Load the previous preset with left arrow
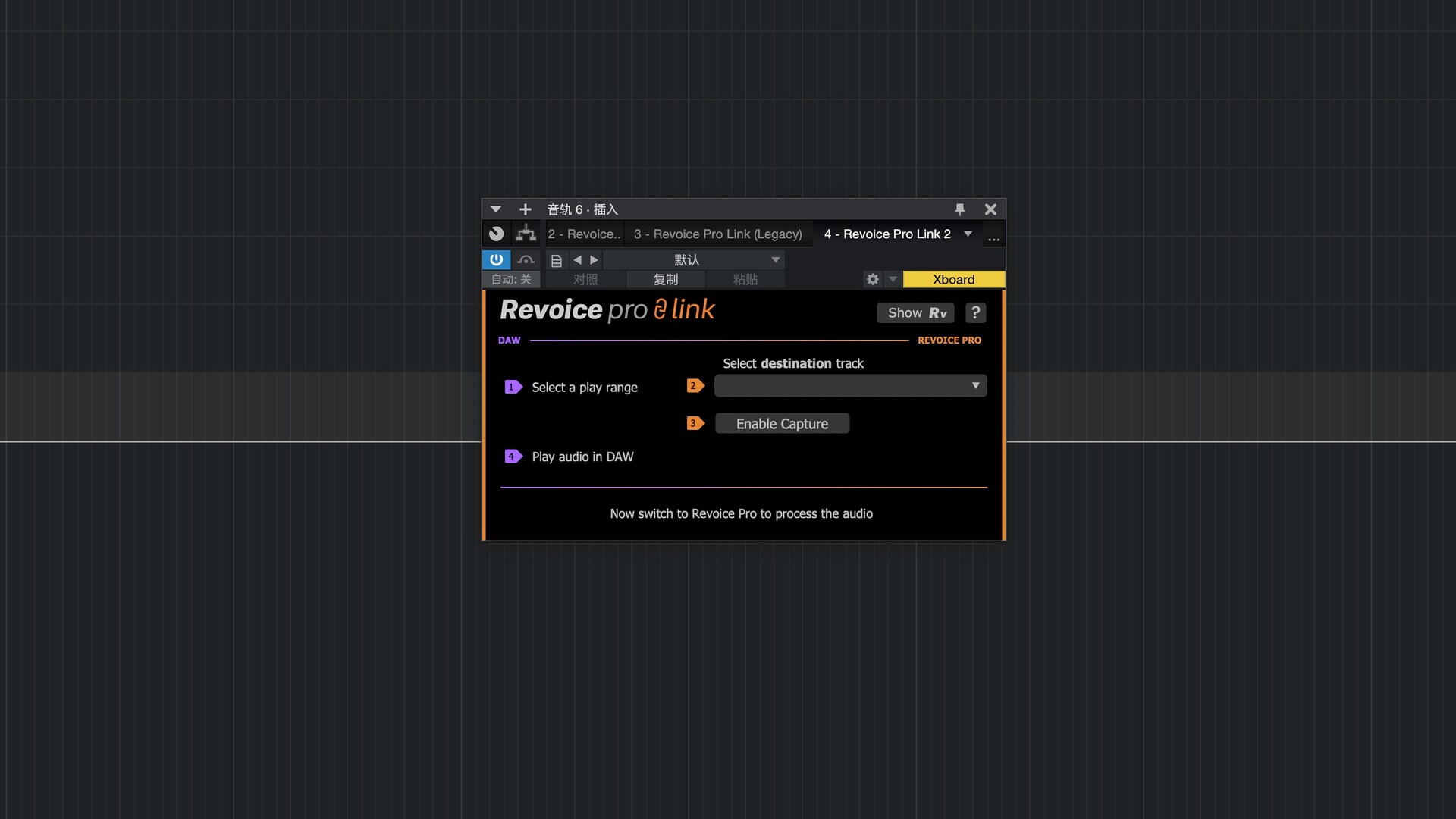1456x819 pixels. coord(577,260)
